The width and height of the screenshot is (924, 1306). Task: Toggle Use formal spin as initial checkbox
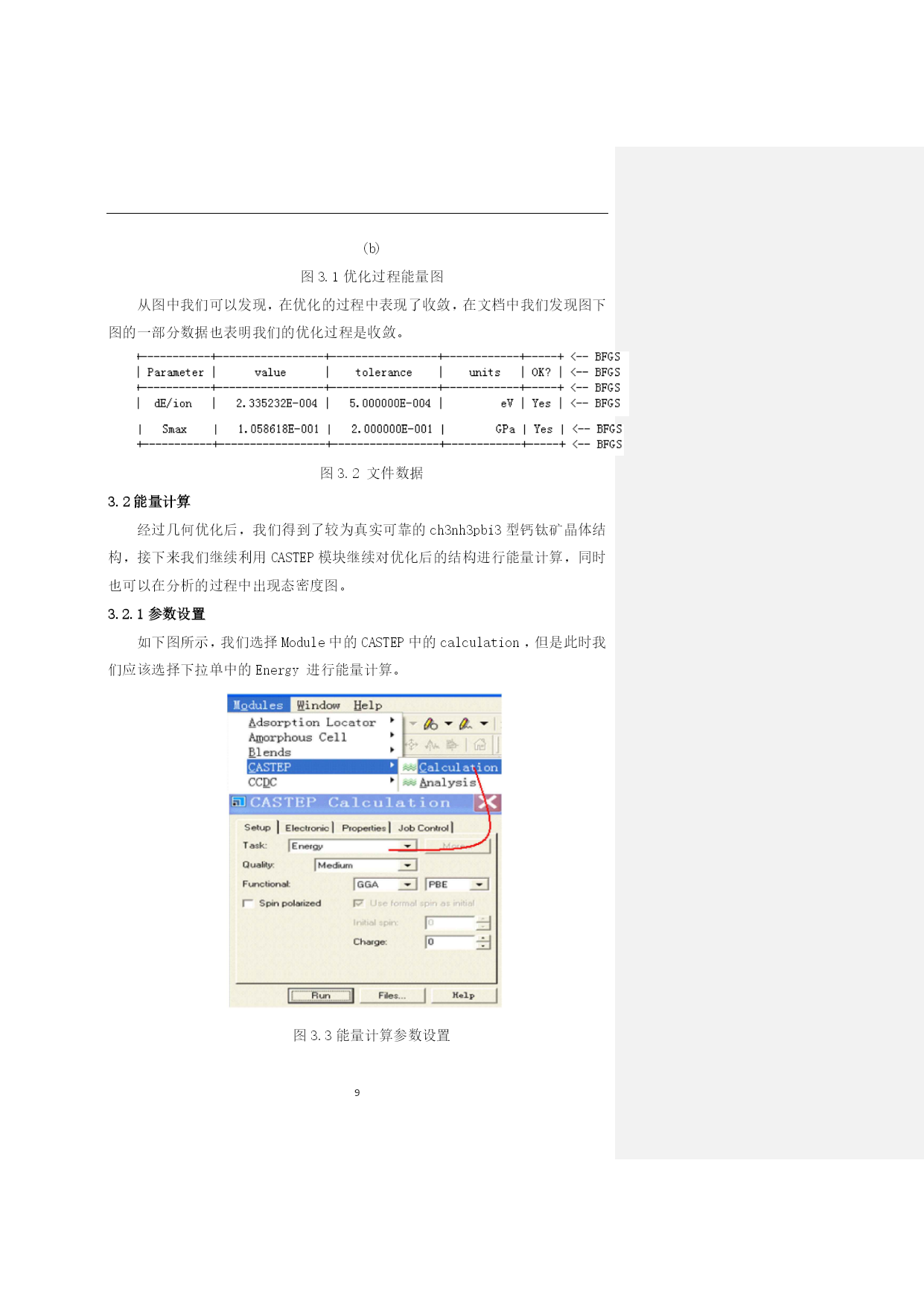359,903
